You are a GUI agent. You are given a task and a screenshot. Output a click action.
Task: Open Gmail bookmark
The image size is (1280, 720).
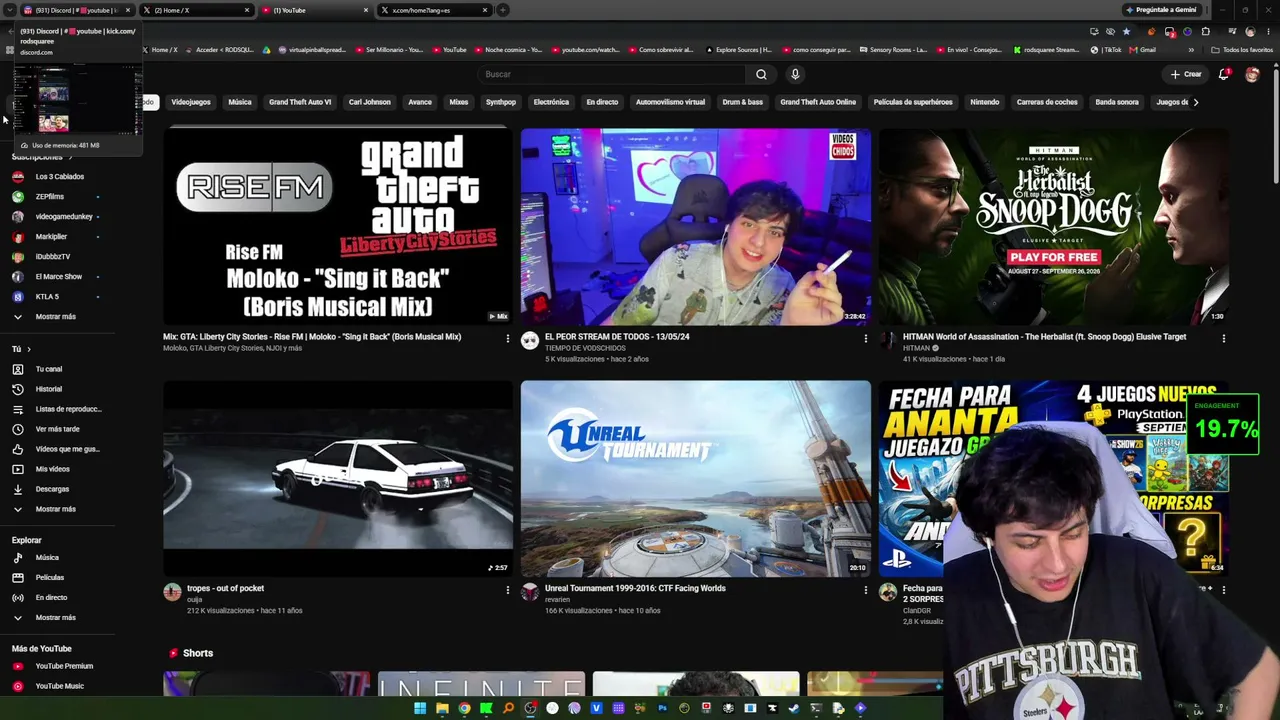(1143, 50)
